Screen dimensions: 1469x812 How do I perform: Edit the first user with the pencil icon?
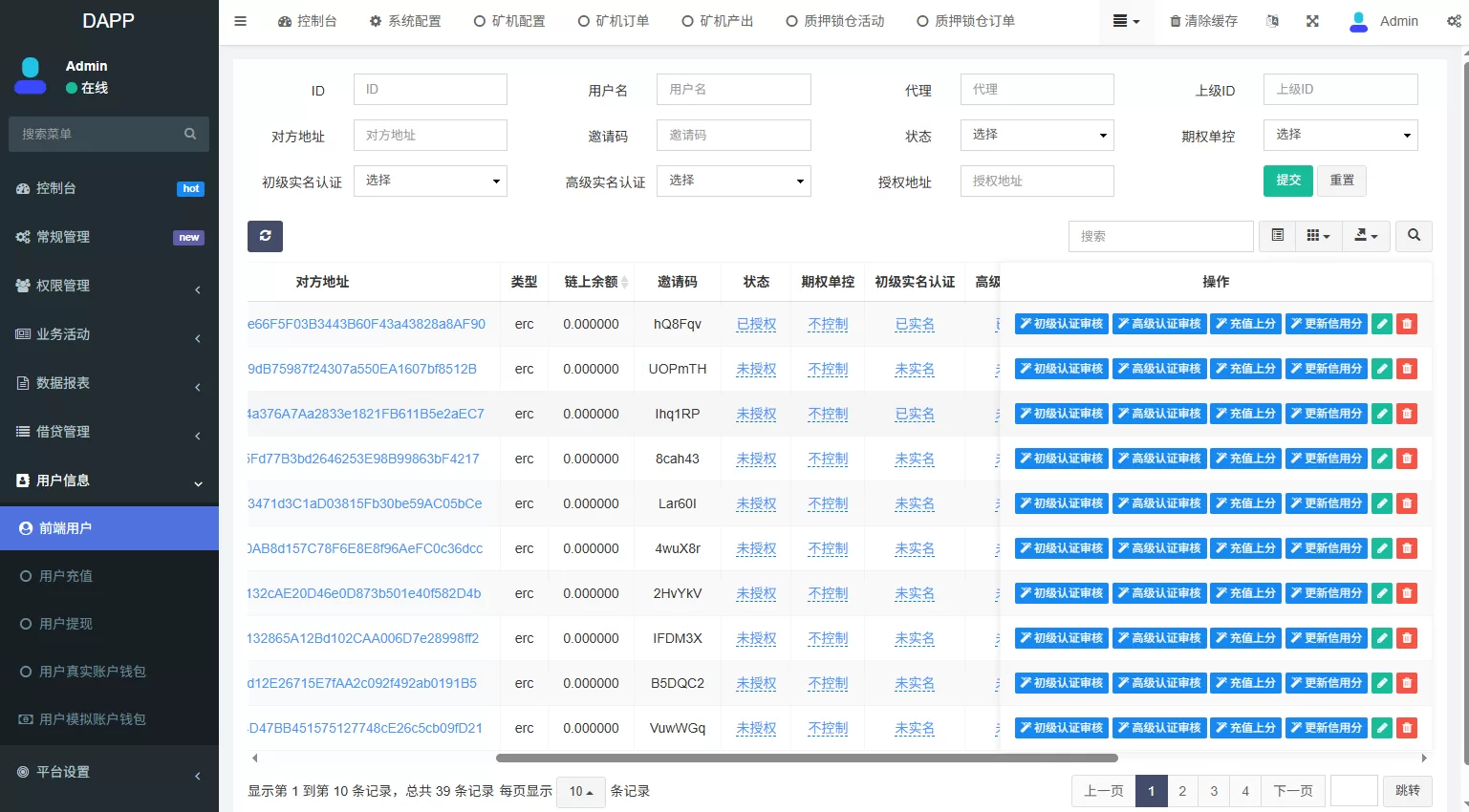pos(1381,323)
